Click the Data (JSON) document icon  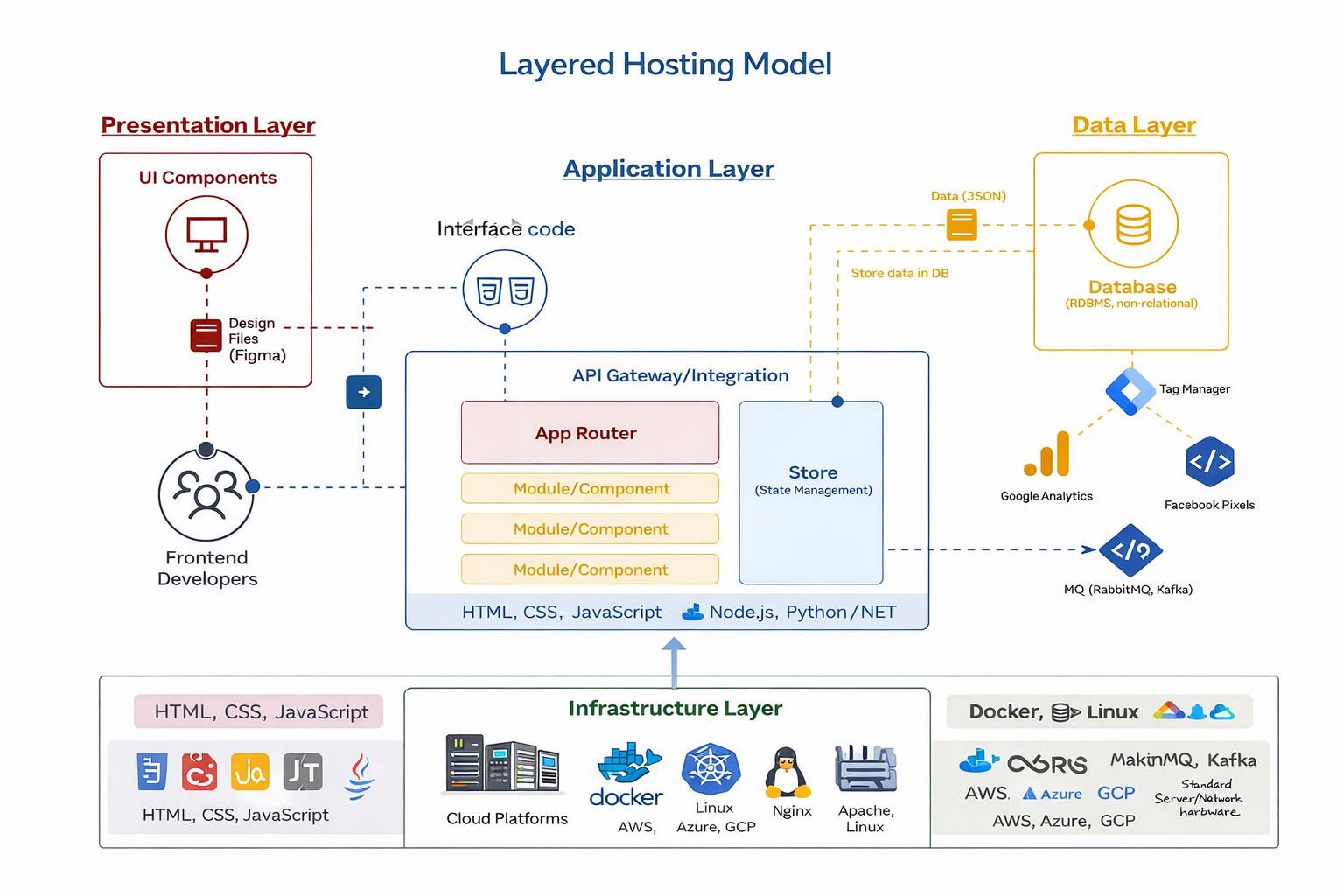[x=962, y=225]
